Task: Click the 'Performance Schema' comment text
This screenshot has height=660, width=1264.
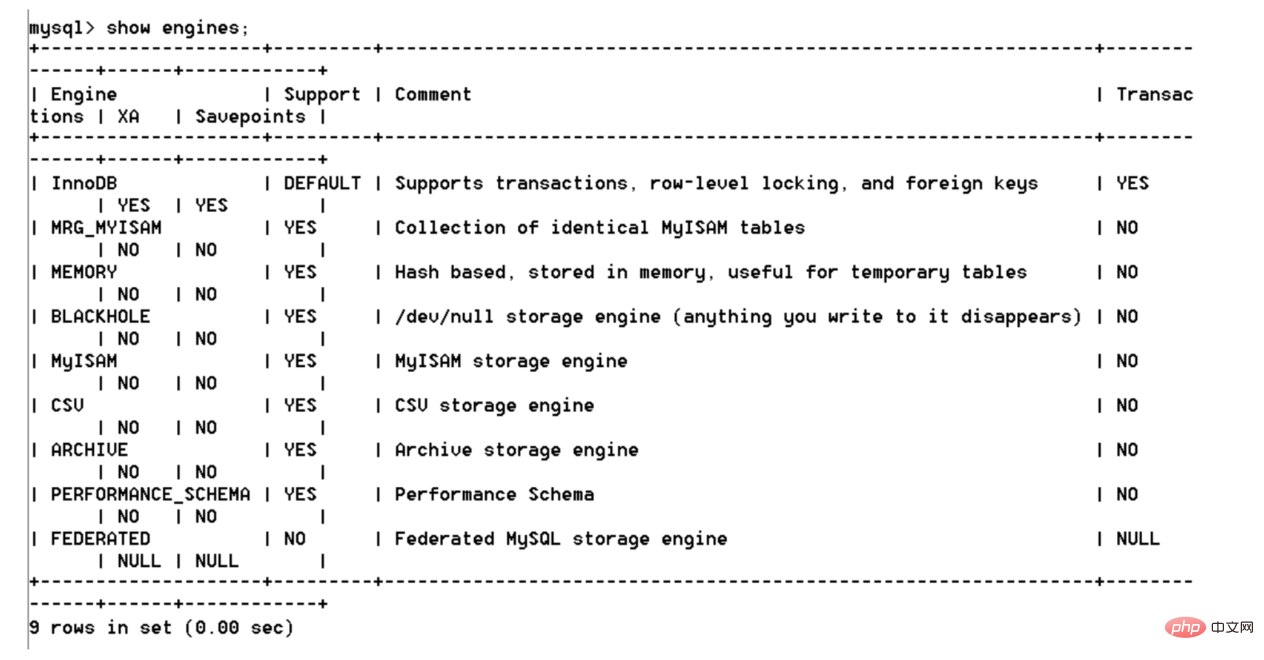Action: [x=494, y=494]
